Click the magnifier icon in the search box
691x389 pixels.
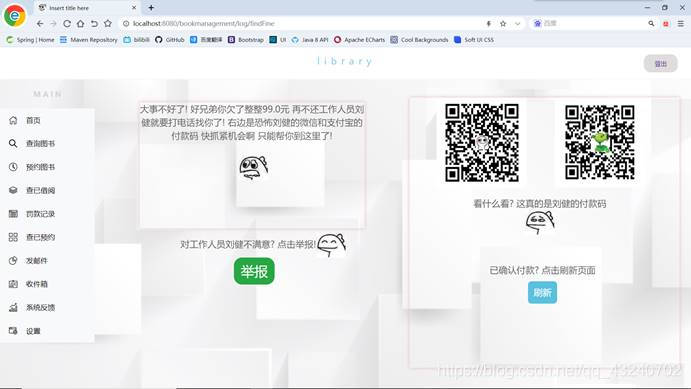pyautogui.click(x=651, y=23)
